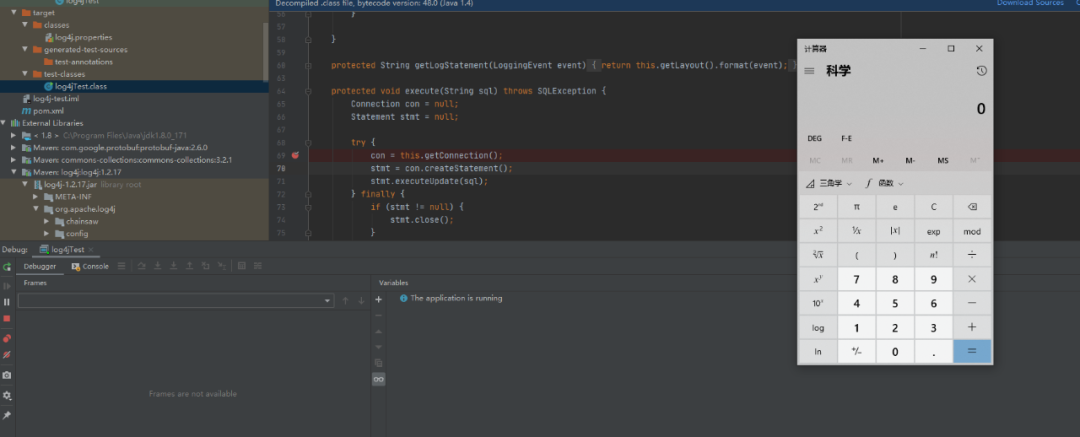Open the 三角学 trigonometry dropdown
Image resolution: width=1080 pixels, height=437 pixels.
(829, 183)
